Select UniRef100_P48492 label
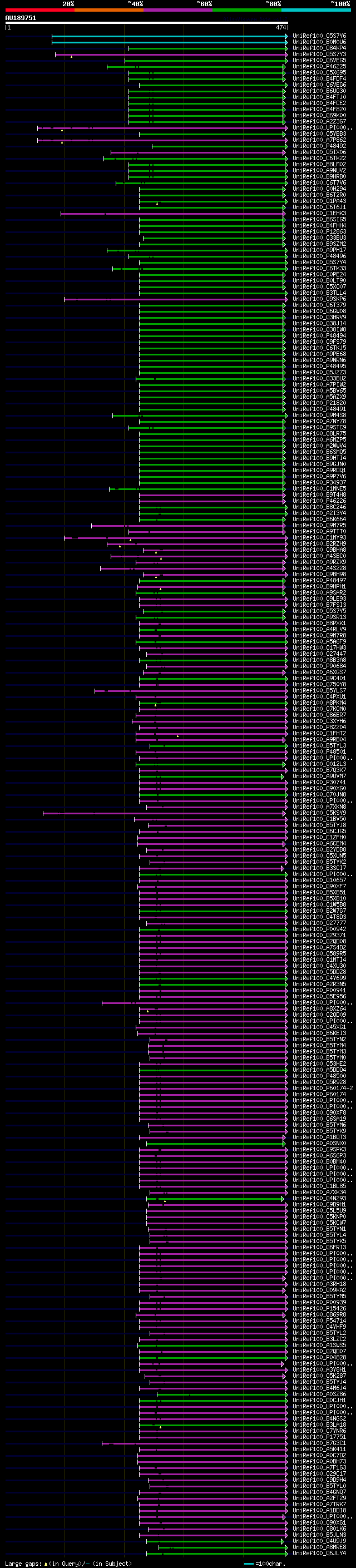The width and height of the screenshot is (356, 1568). [x=319, y=146]
